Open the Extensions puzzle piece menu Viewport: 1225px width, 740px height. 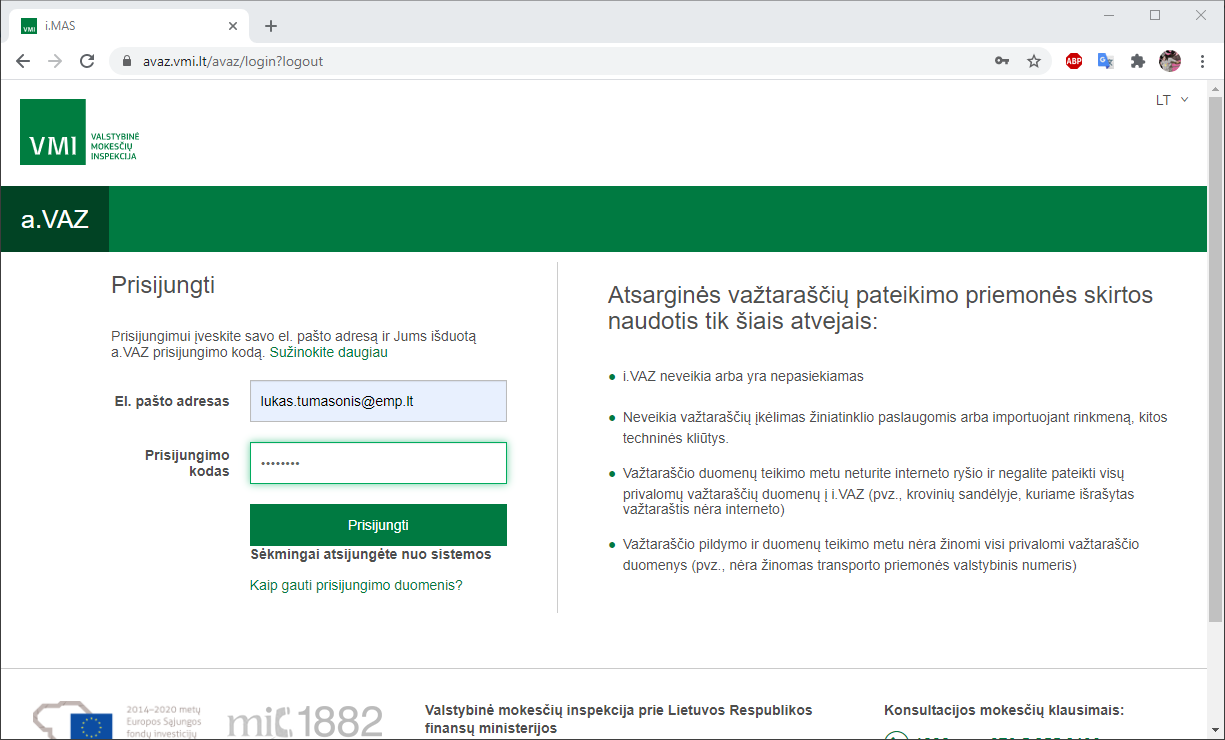(1137, 61)
